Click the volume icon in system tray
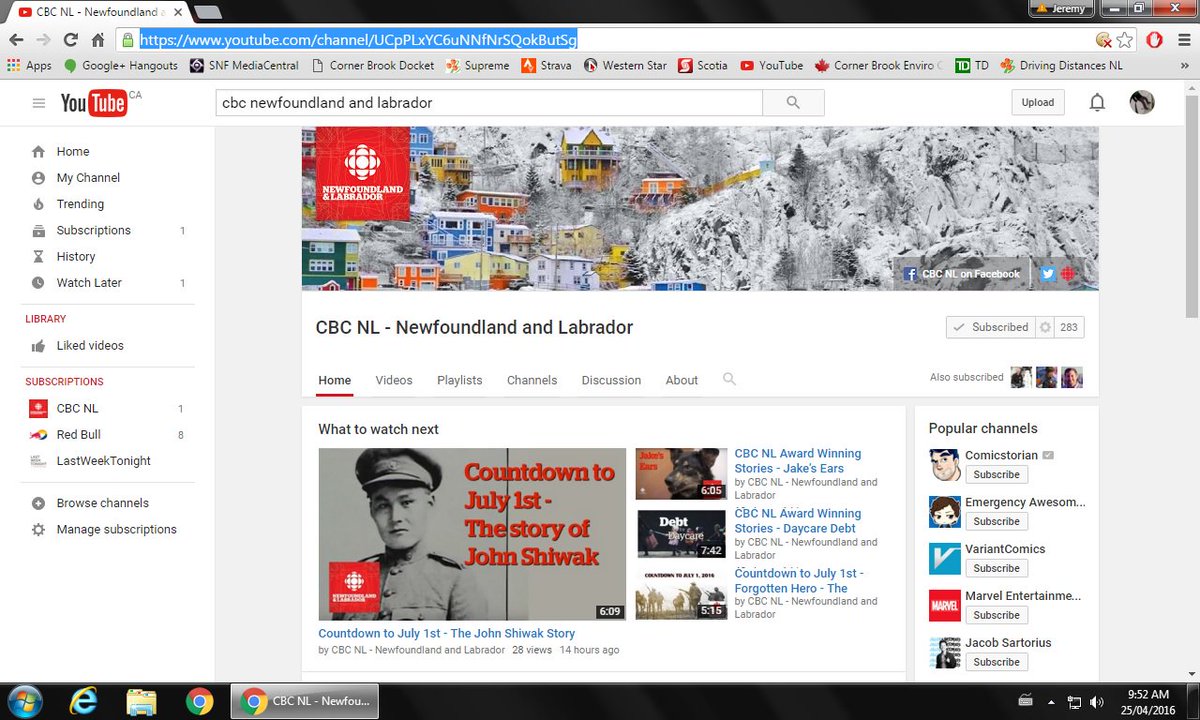The height and width of the screenshot is (720, 1200). click(1097, 701)
